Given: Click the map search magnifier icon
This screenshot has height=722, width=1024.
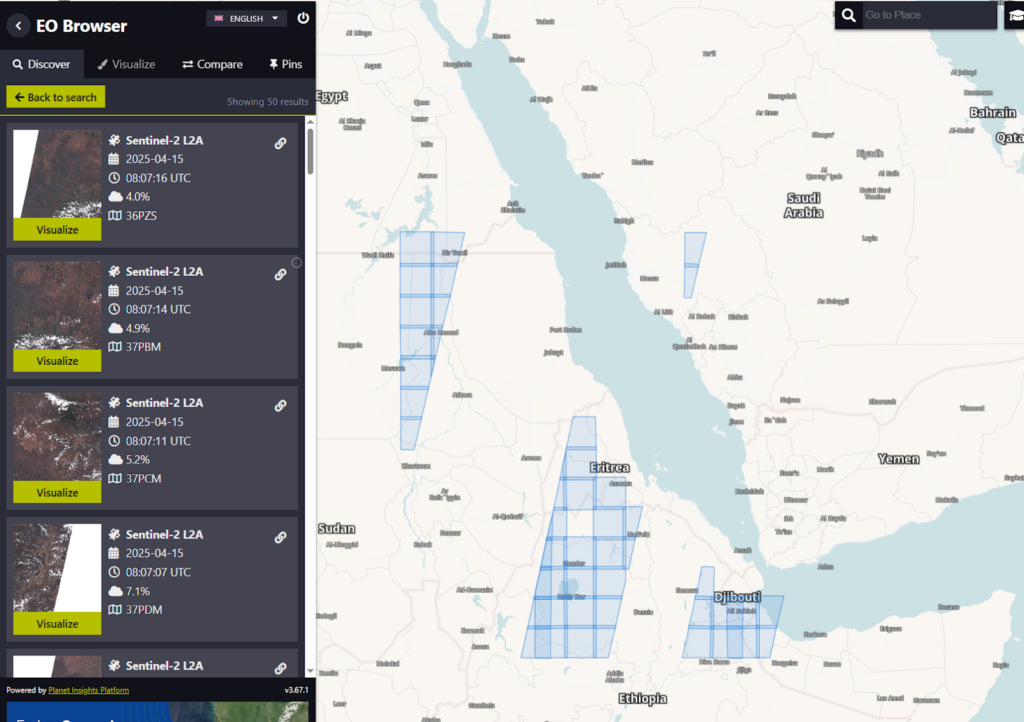Looking at the screenshot, I should [848, 15].
